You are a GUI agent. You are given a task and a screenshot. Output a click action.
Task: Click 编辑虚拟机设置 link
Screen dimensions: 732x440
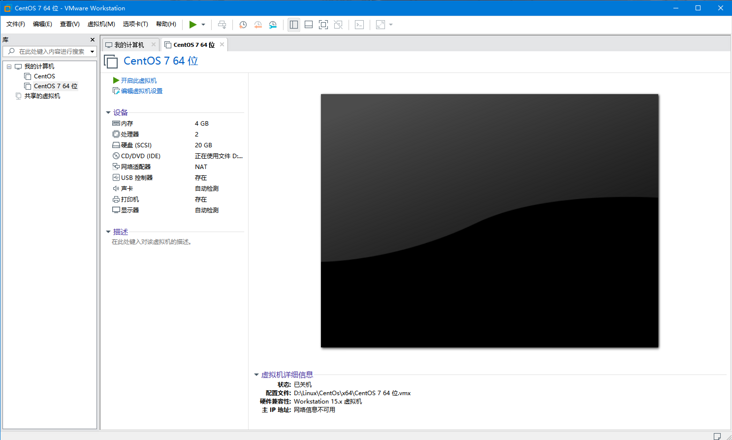tap(141, 91)
